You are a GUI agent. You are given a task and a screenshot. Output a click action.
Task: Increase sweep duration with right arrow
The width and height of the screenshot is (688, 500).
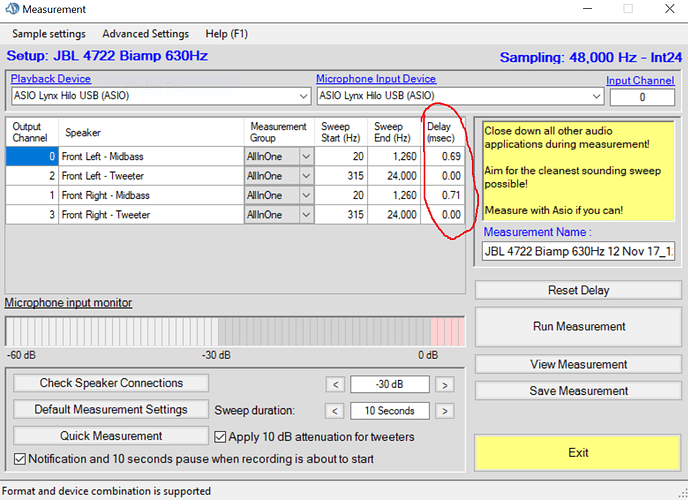pos(443,410)
